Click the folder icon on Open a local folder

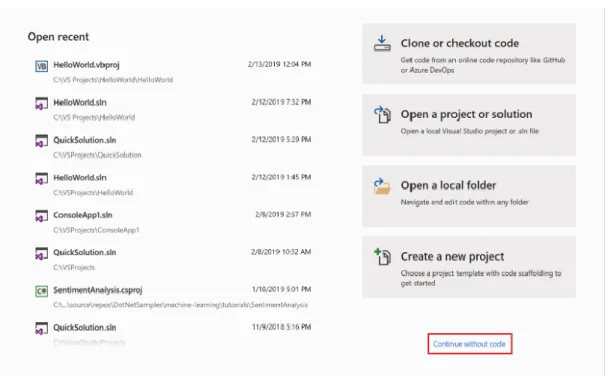[382, 186]
